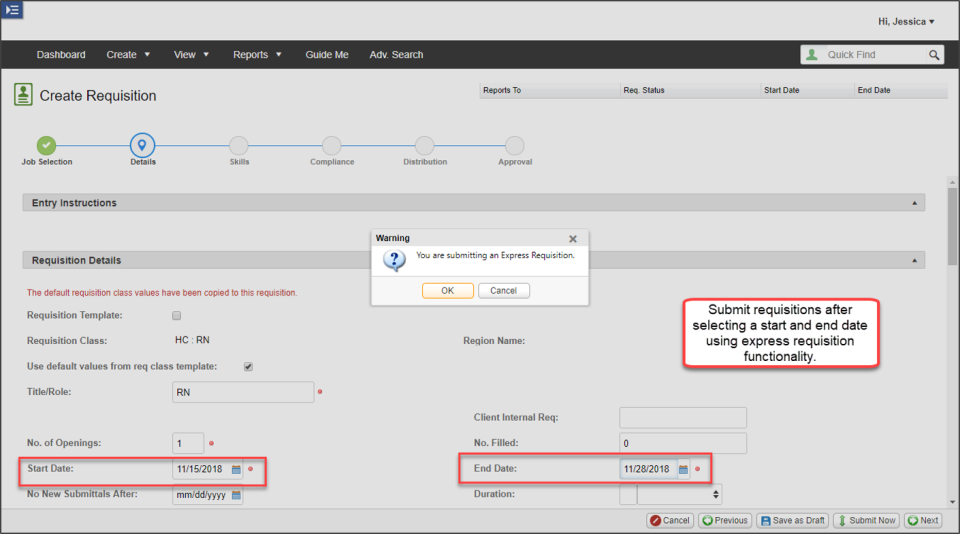Image resolution: width=960 pixels, height=534 pixels.
Task: Click the Create Requisition page icon
Action: (x=23, y=95)
